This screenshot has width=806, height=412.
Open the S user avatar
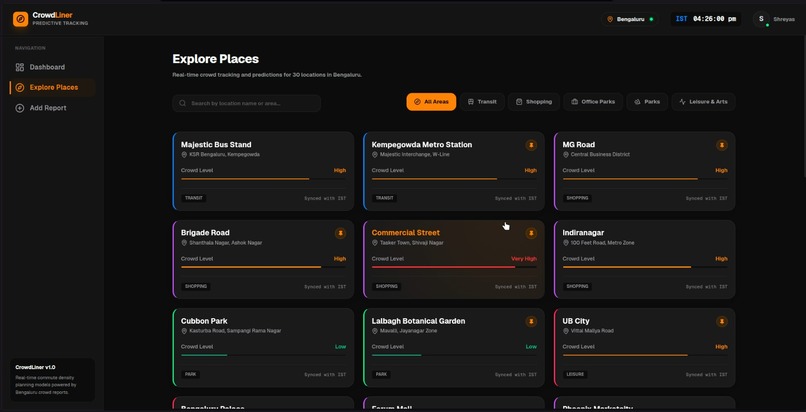761,19
